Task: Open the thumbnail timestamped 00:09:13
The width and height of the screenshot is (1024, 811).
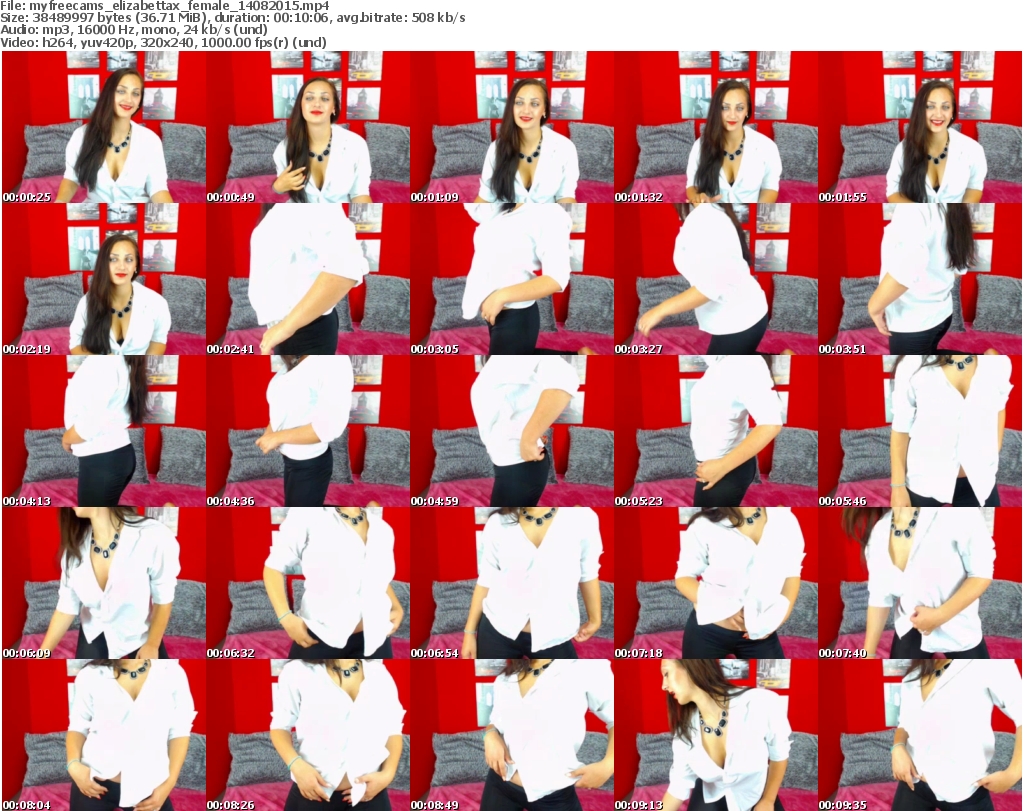Action: pyautogui.click(x=716, y=735)
